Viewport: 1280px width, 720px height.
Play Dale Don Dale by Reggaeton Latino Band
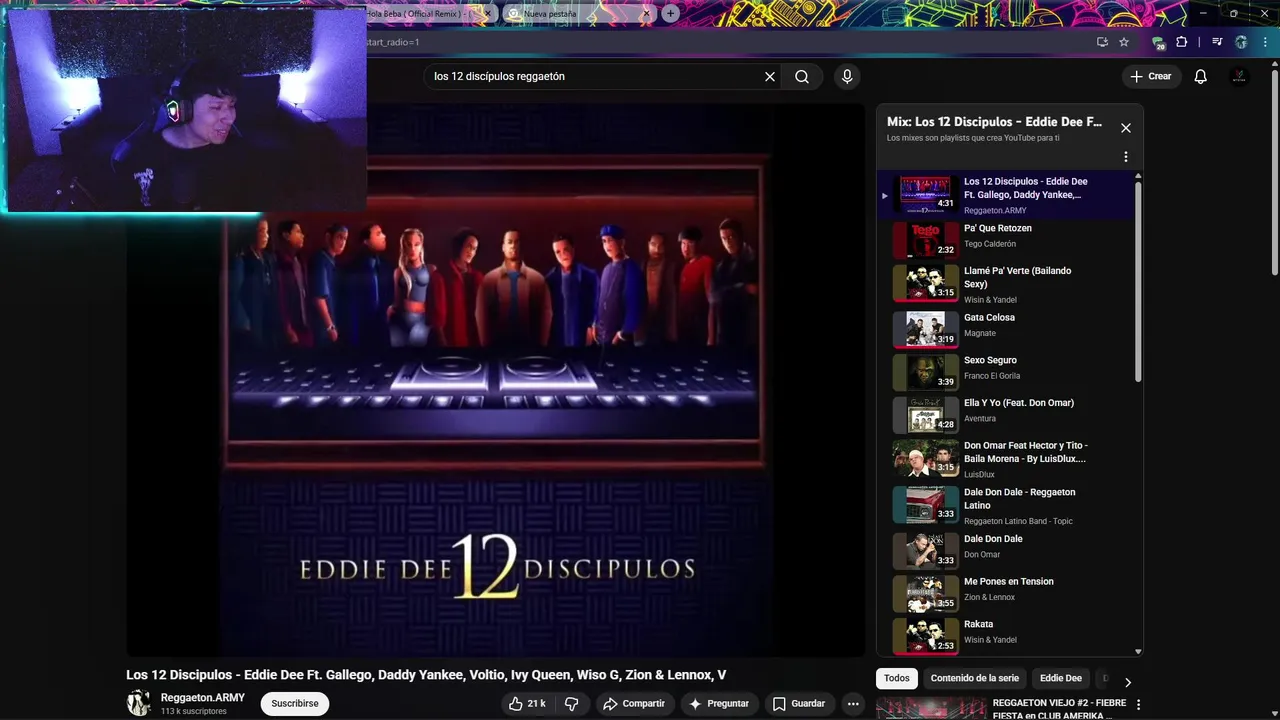pos(1005,505)
